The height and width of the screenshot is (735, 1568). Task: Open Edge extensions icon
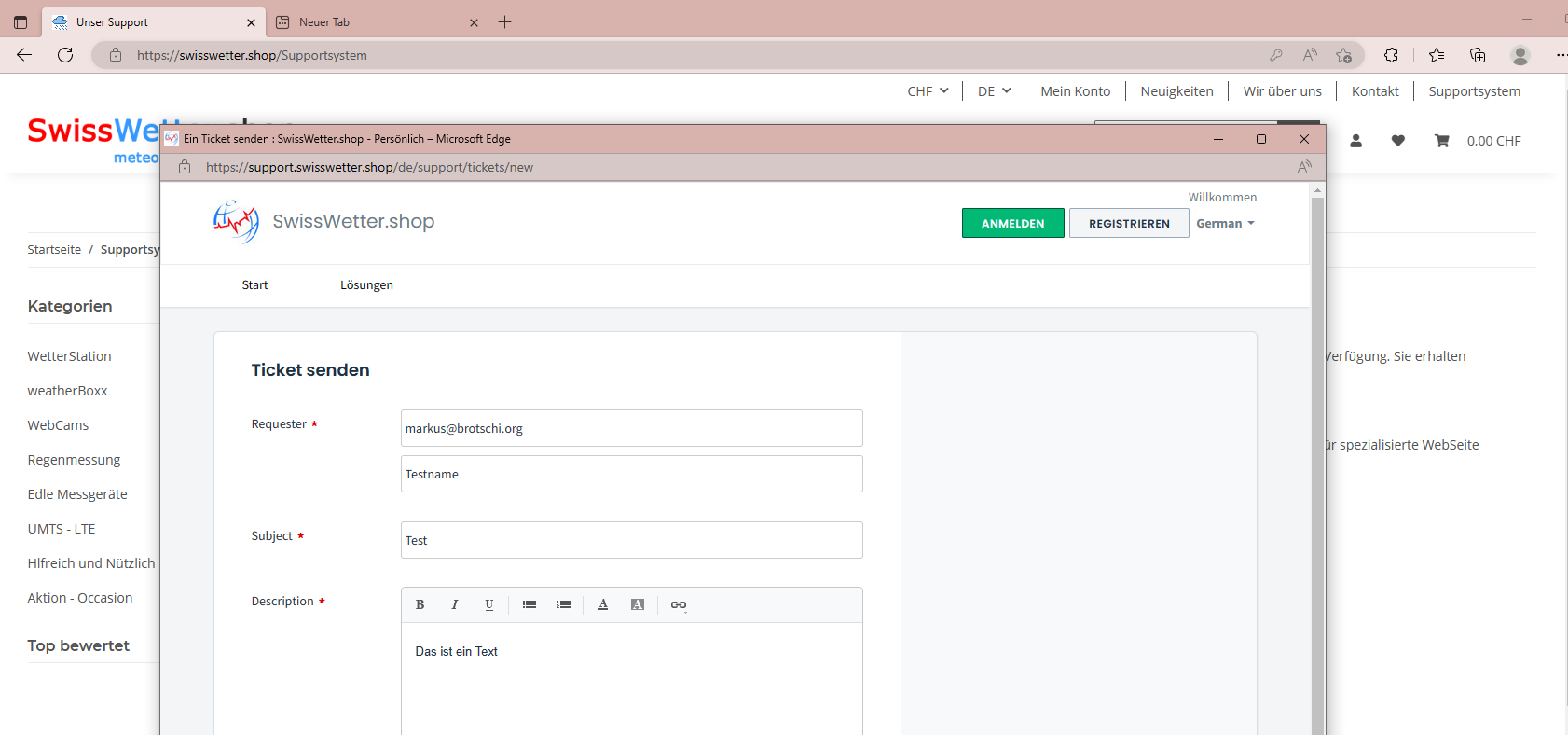tap(1391, 55)
